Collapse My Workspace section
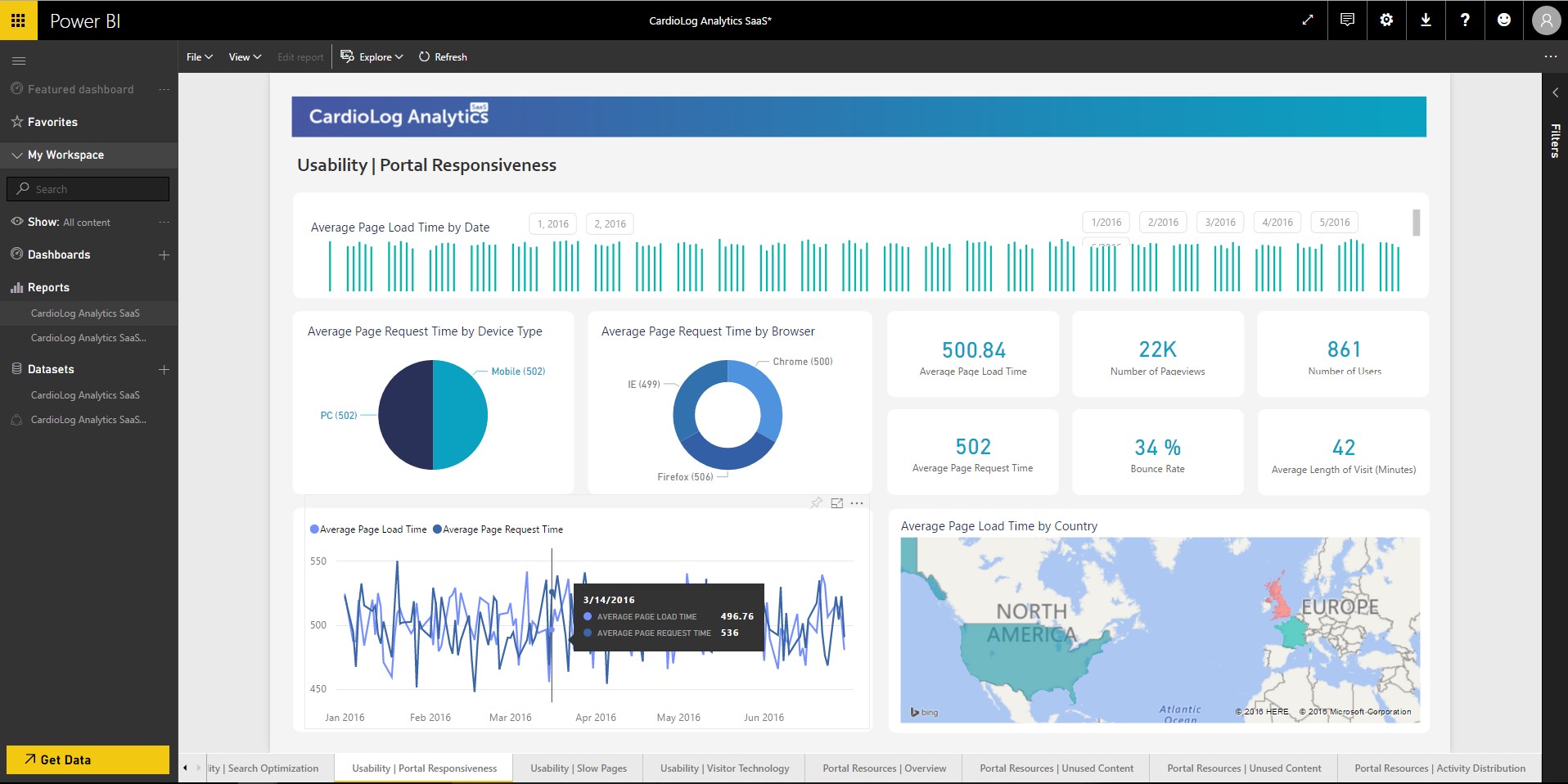Image resolution: width=1568 pixels, height=784 pixels. click(x=17, y=155)
